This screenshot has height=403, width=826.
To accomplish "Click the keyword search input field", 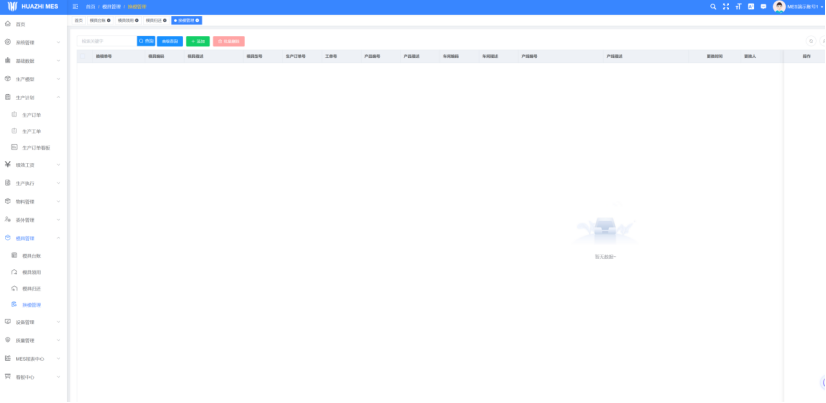I will [105, 41].
